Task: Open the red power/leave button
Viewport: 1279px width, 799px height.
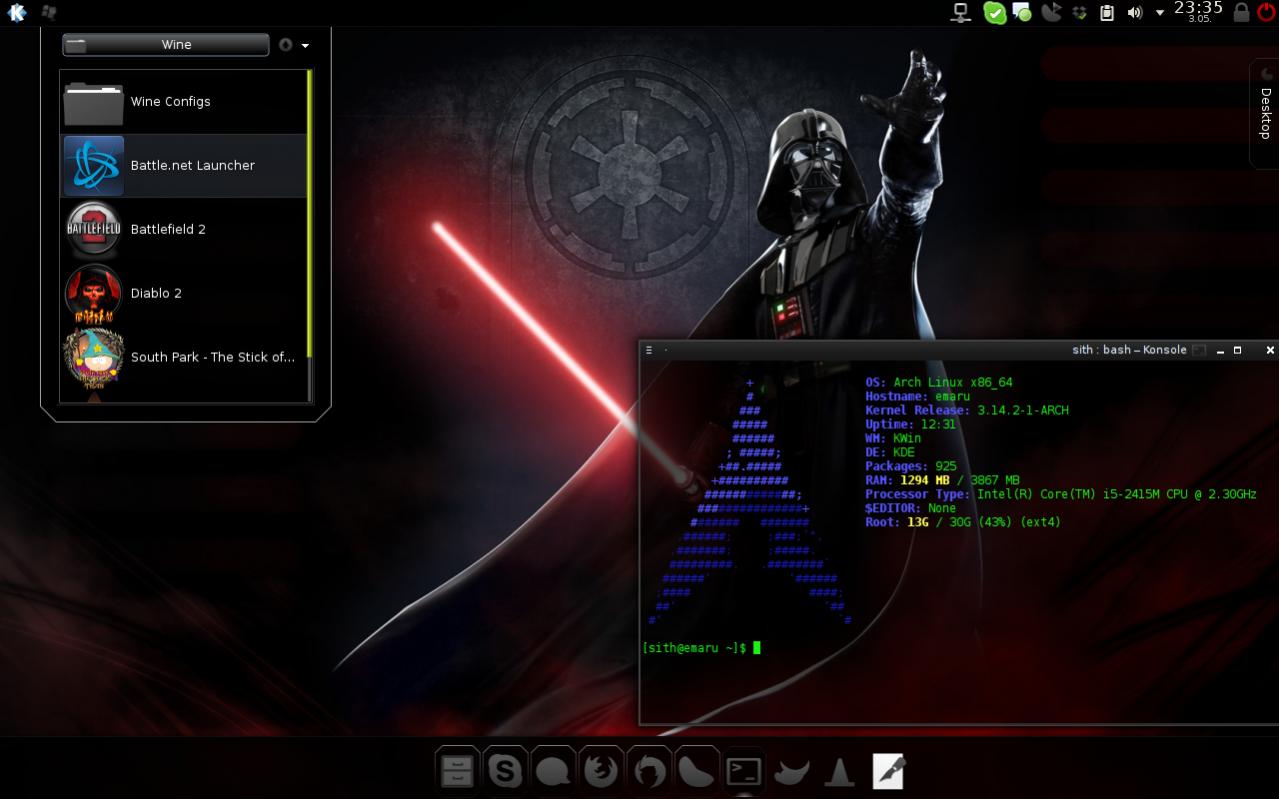Action: pyautogui.click(x=1266, y=12)
